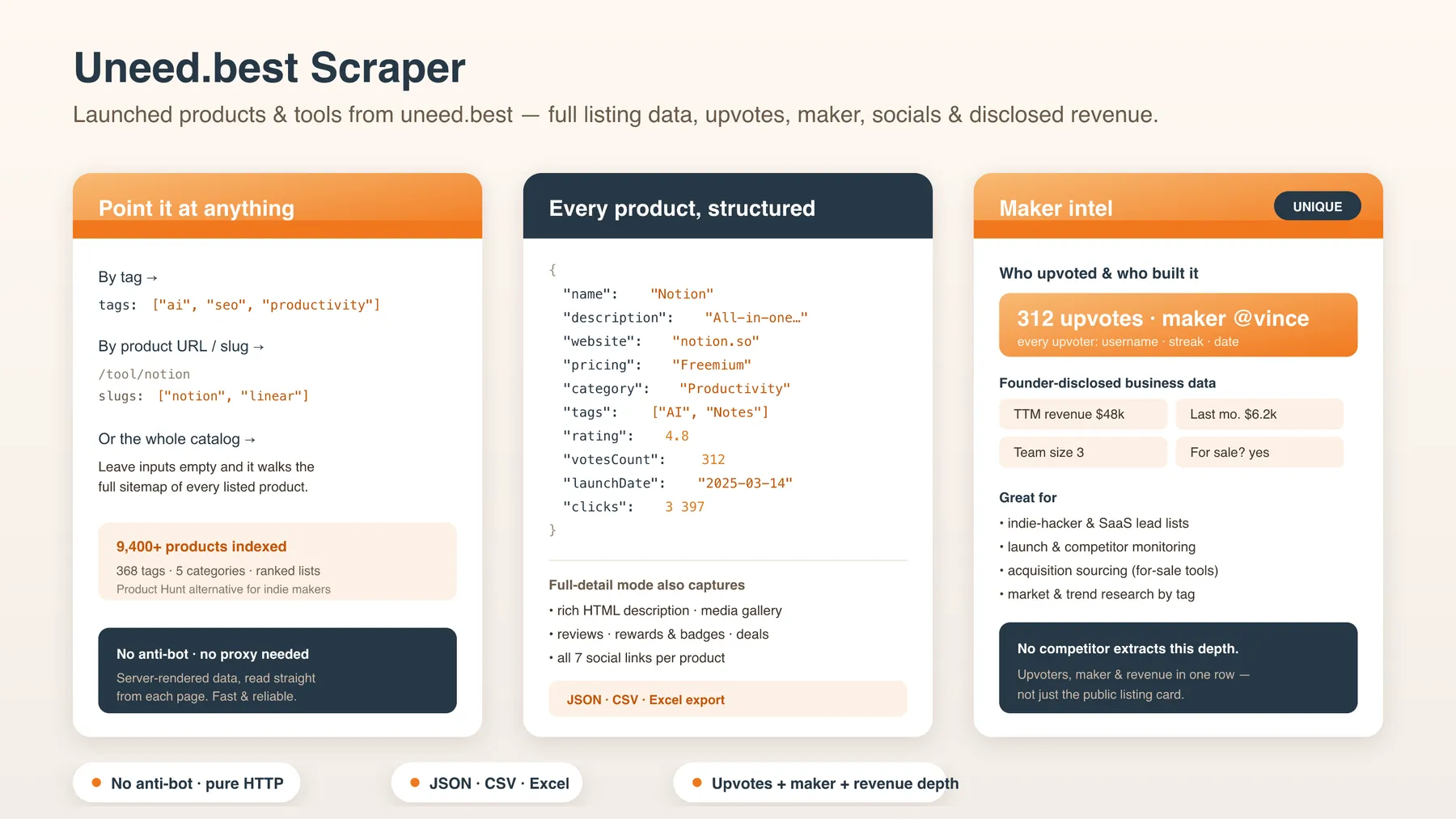Select the 'For sale? yes' chip

[x=1259, y=452]
